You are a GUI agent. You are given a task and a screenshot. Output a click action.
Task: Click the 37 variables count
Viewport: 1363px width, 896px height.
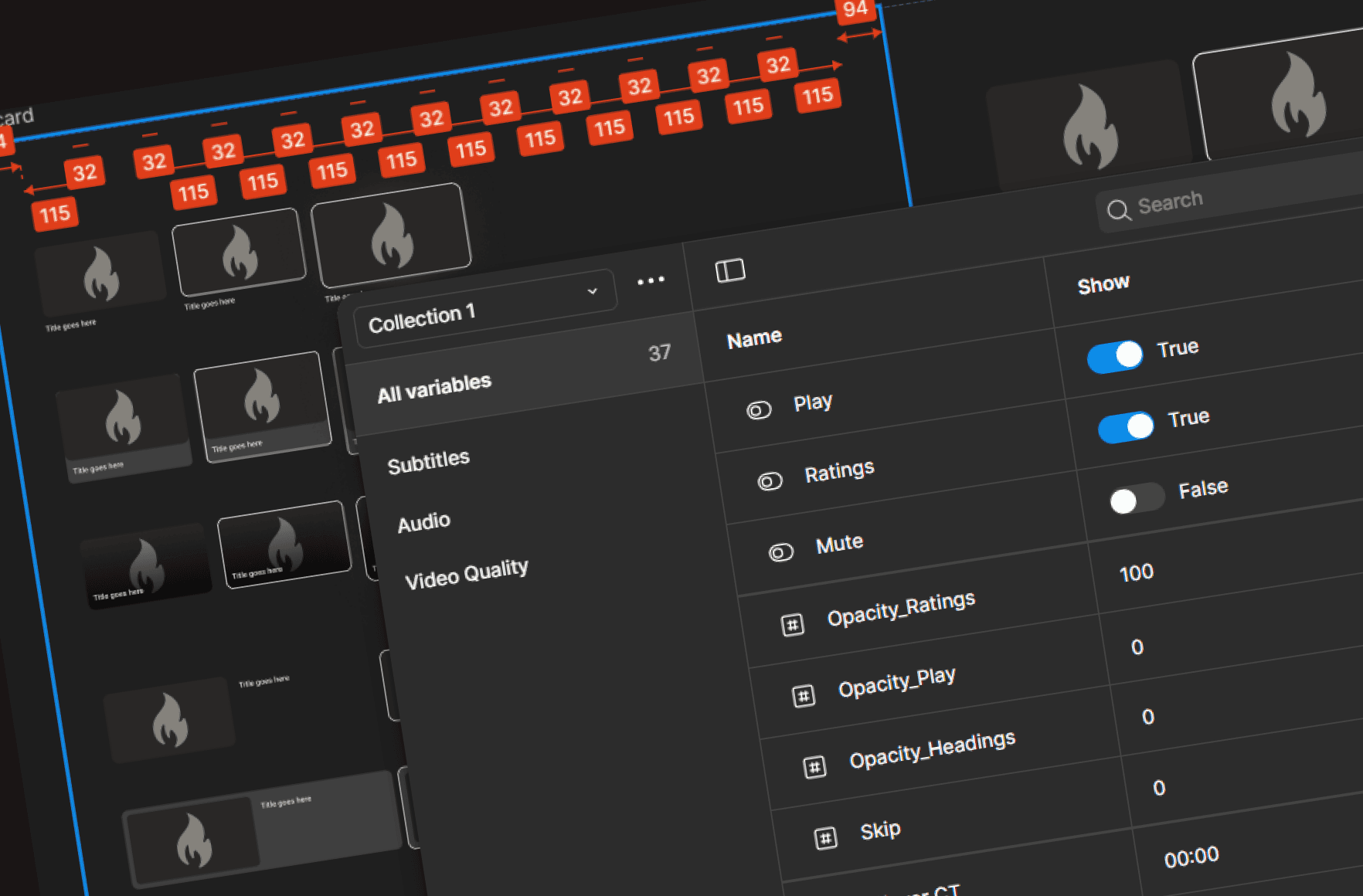point(659,354)
